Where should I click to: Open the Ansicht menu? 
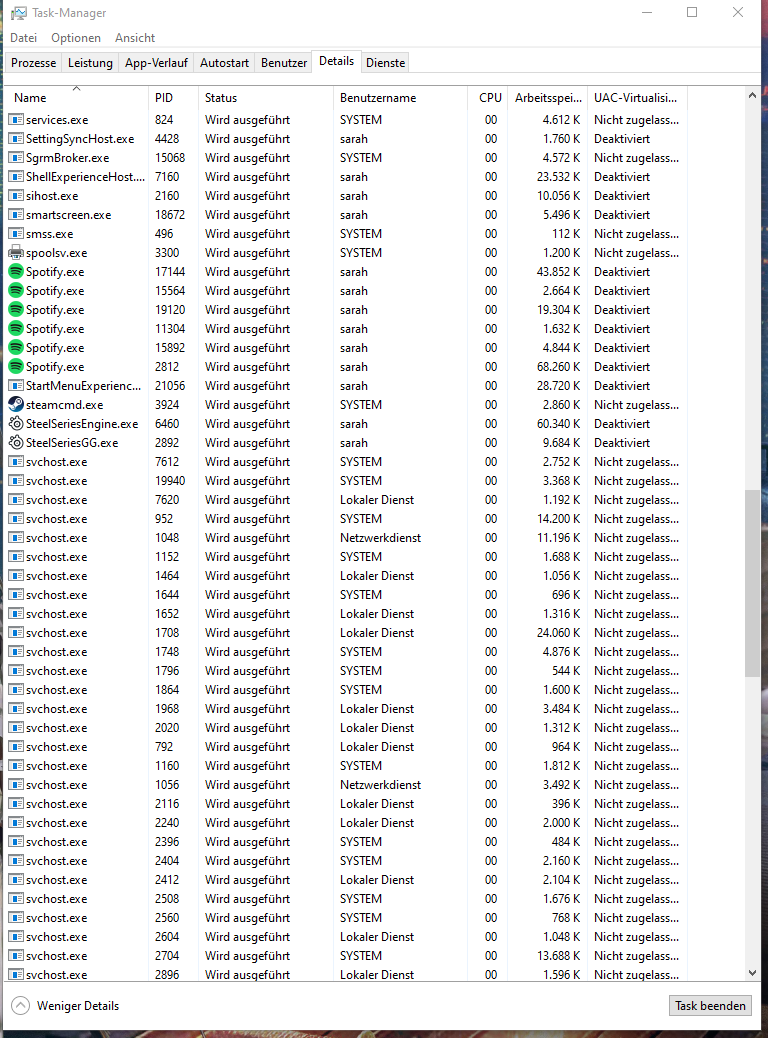pyautogui.click(x=134, y=38)
